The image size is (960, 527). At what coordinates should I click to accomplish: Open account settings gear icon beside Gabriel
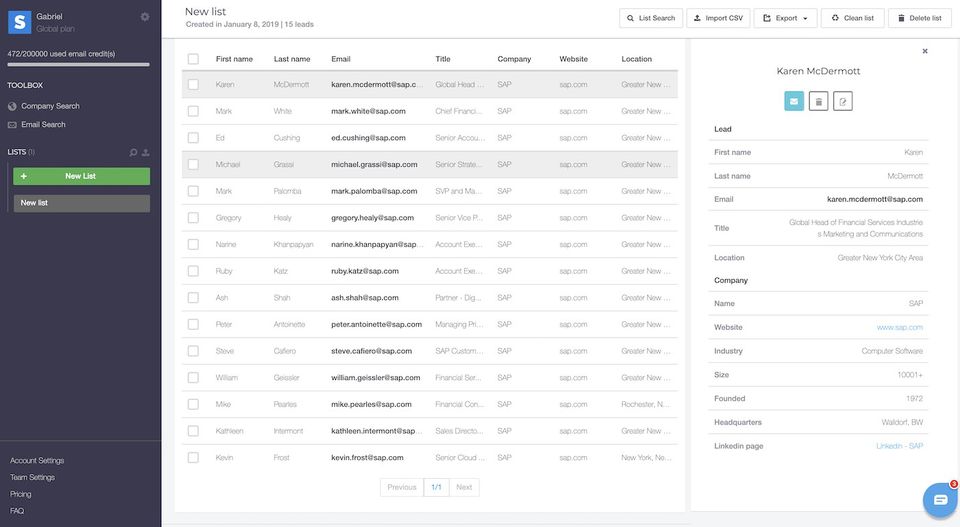coord(145,17)
